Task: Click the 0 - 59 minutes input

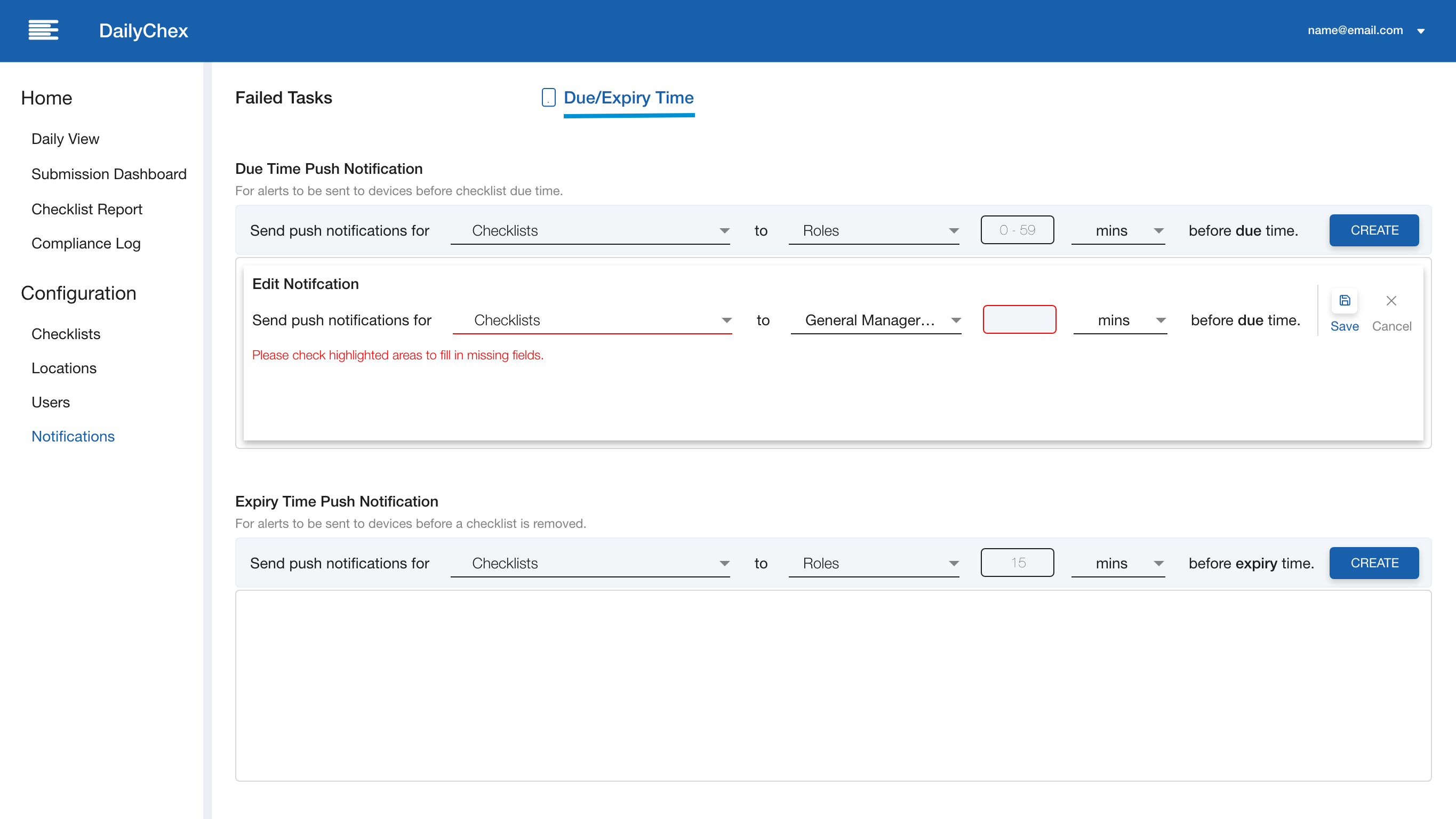Action: pos(1017,229)
